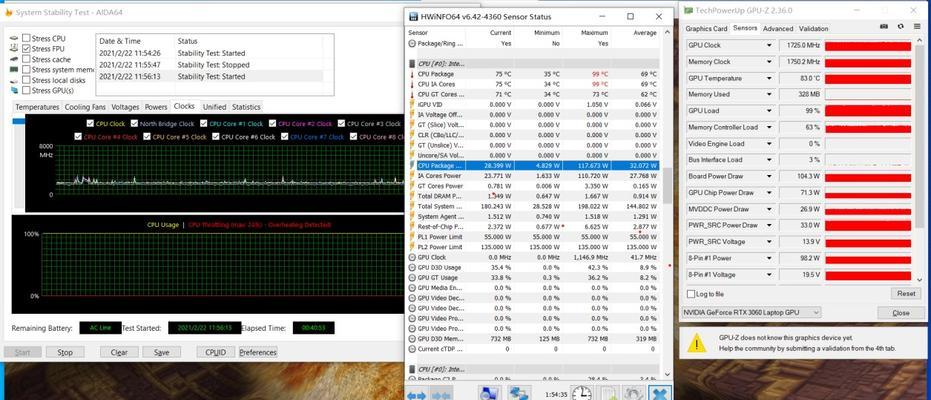This screenshot has width=931, height=400.
Task: Open GPU Clock sensor dropdown
Action: click(x=770, y=45)
